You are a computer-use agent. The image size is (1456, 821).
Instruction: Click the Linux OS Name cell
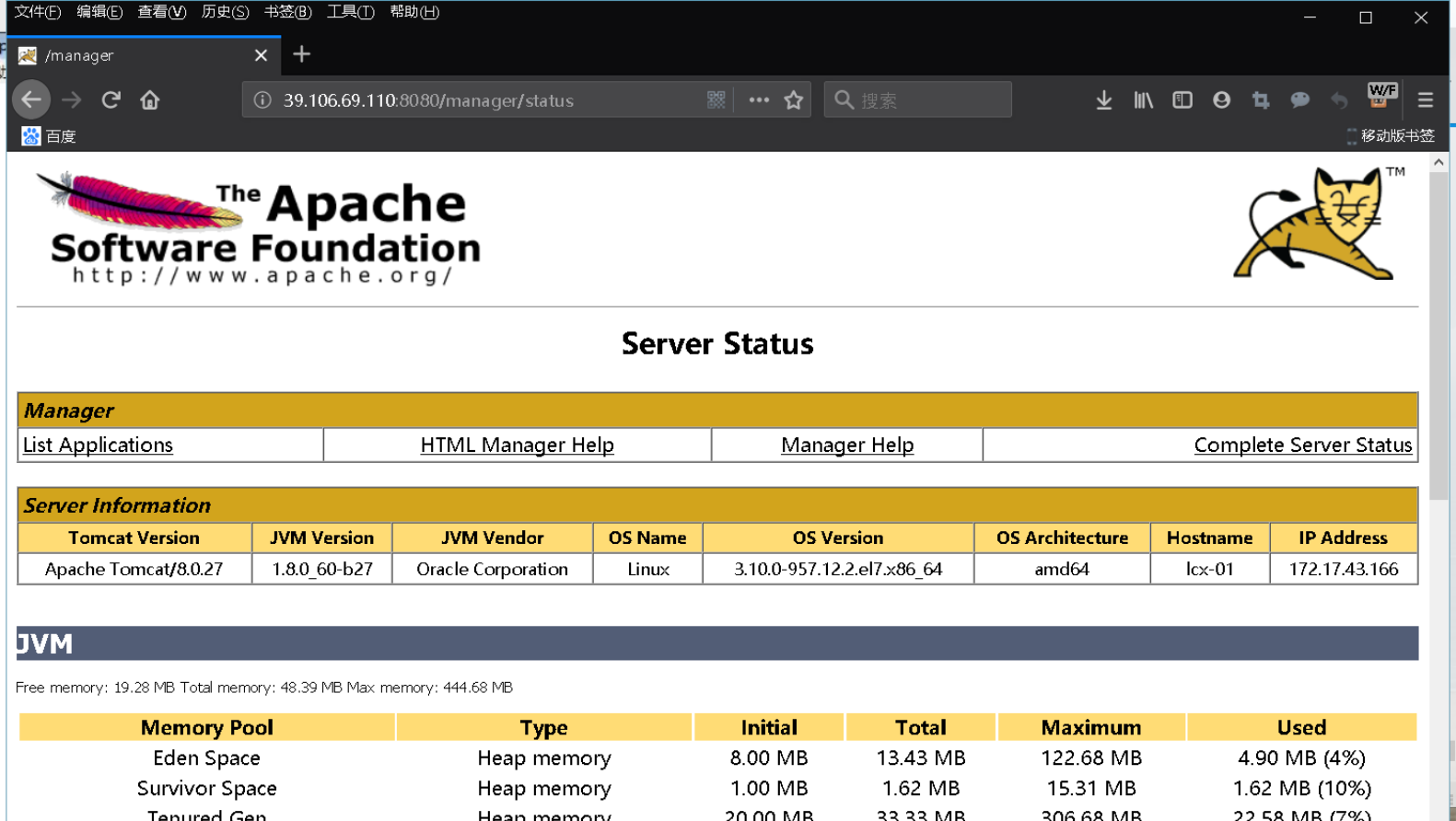[x=648, y=569]
